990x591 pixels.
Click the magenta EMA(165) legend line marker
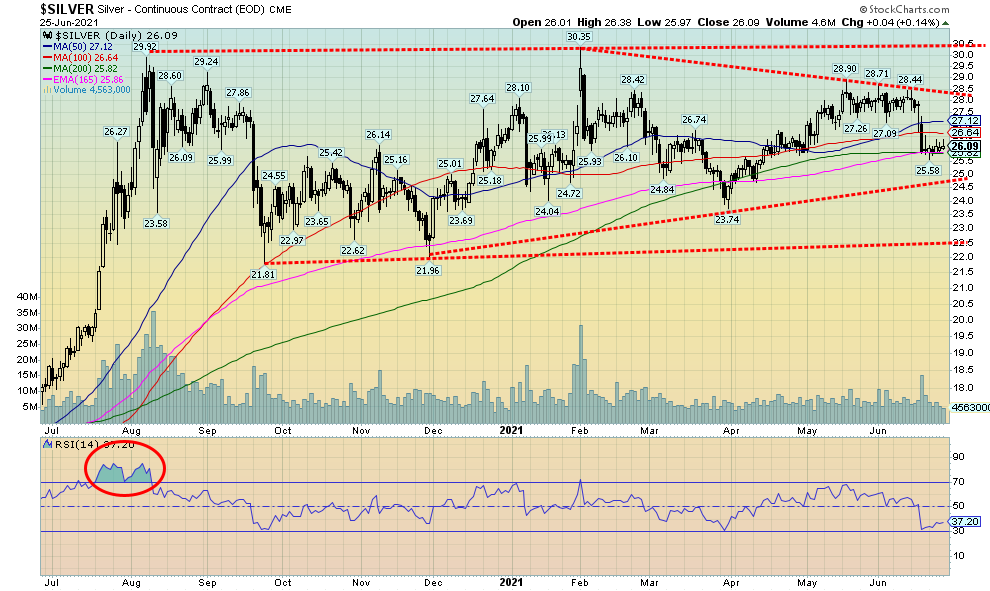pyautogui.click(x=49, y=77)
